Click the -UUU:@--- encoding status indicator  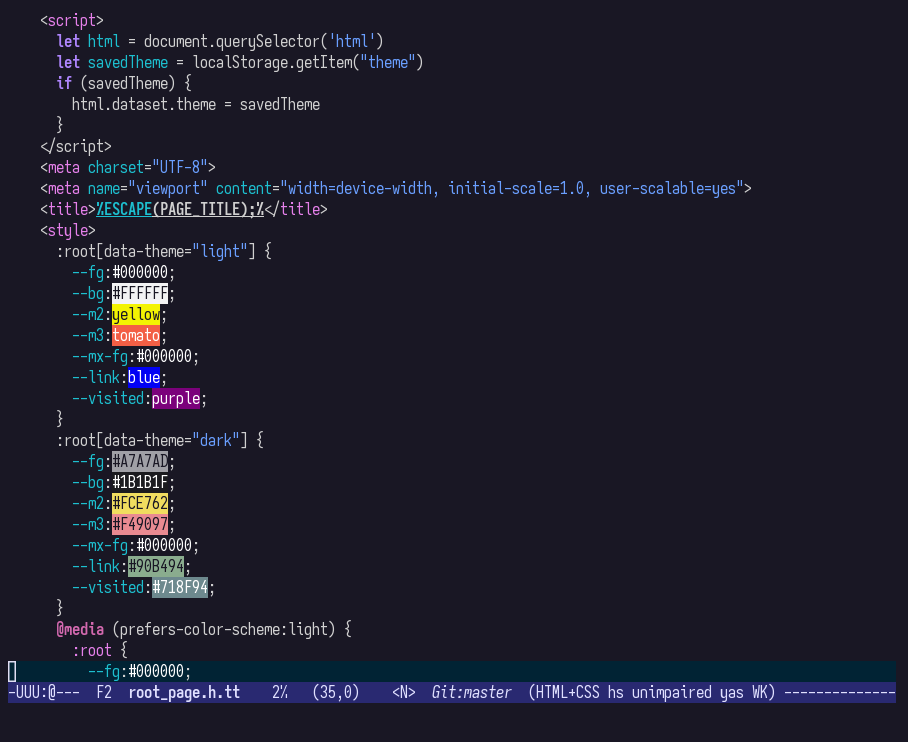click(44, 693)
